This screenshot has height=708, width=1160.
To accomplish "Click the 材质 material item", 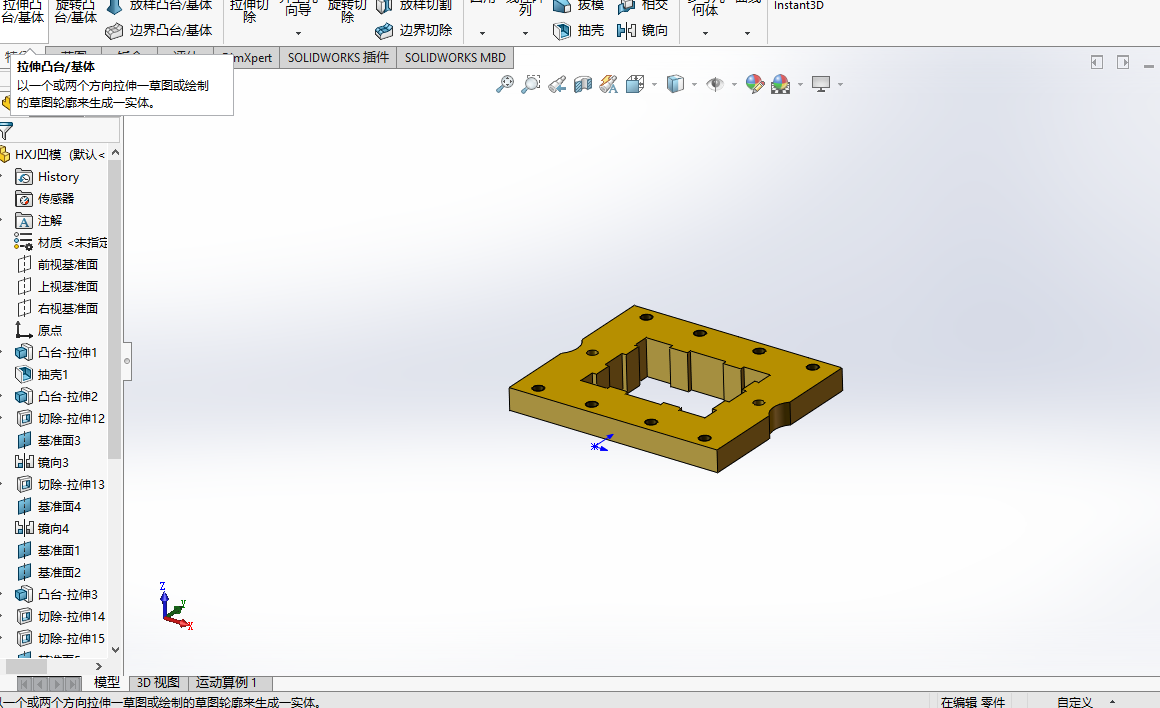I will (61, 243).
